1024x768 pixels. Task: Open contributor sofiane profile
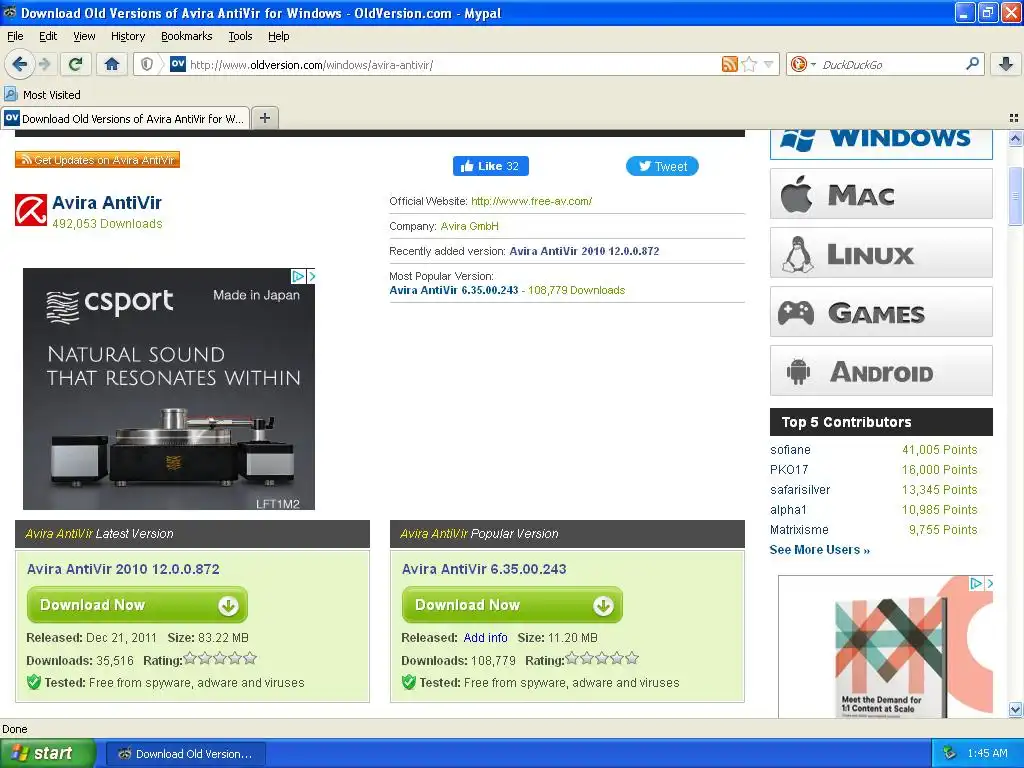coord(790,449)
